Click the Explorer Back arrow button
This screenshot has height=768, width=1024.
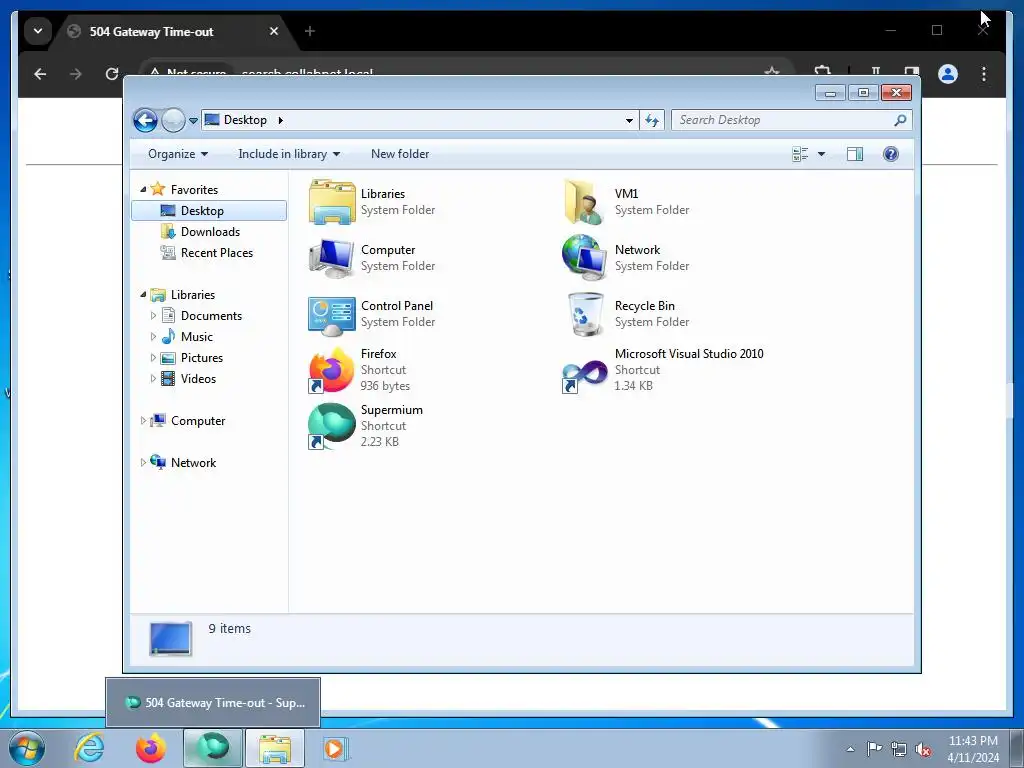(145, 120)
